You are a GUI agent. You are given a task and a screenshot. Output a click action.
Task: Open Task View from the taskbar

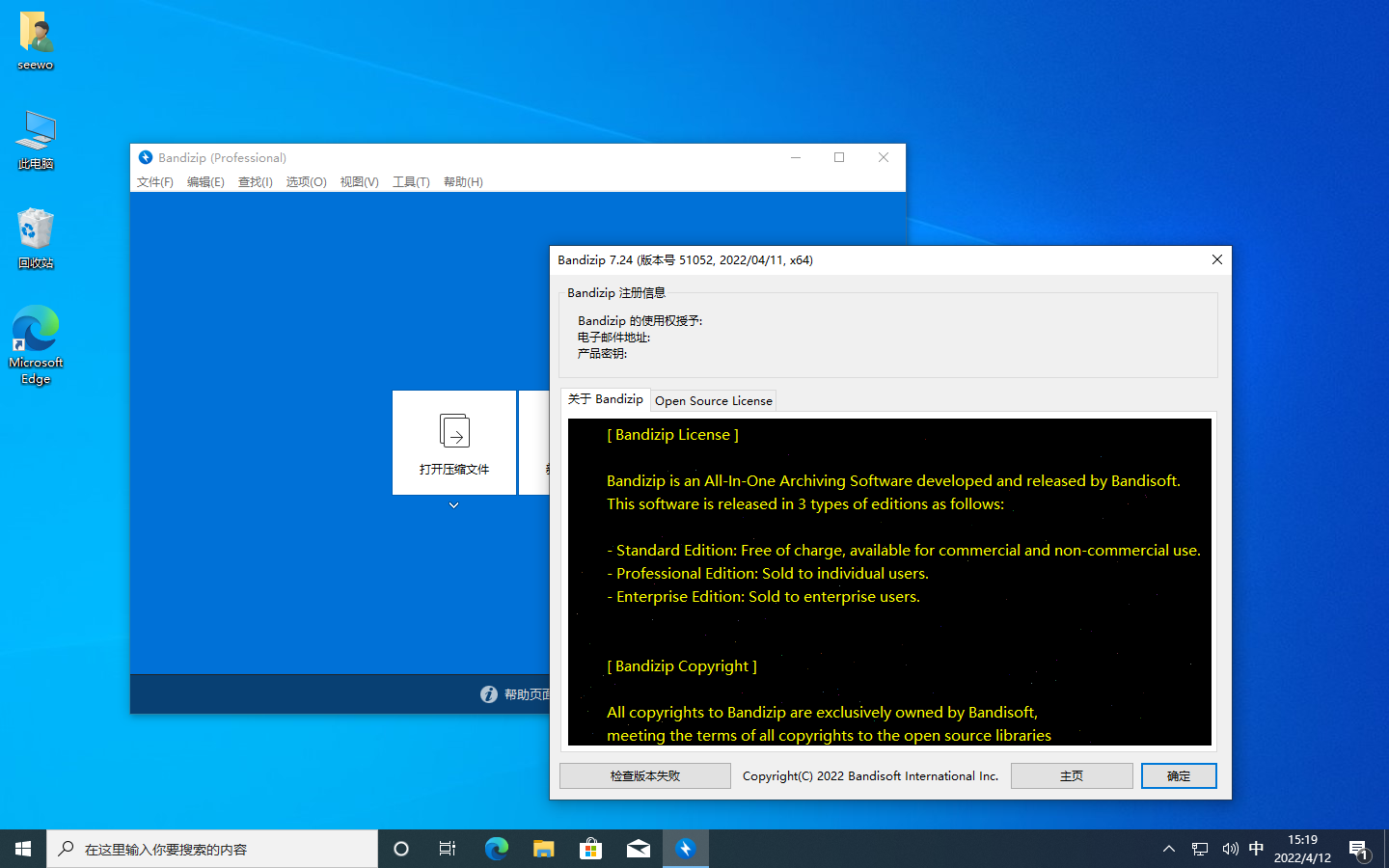click(448, 849)
